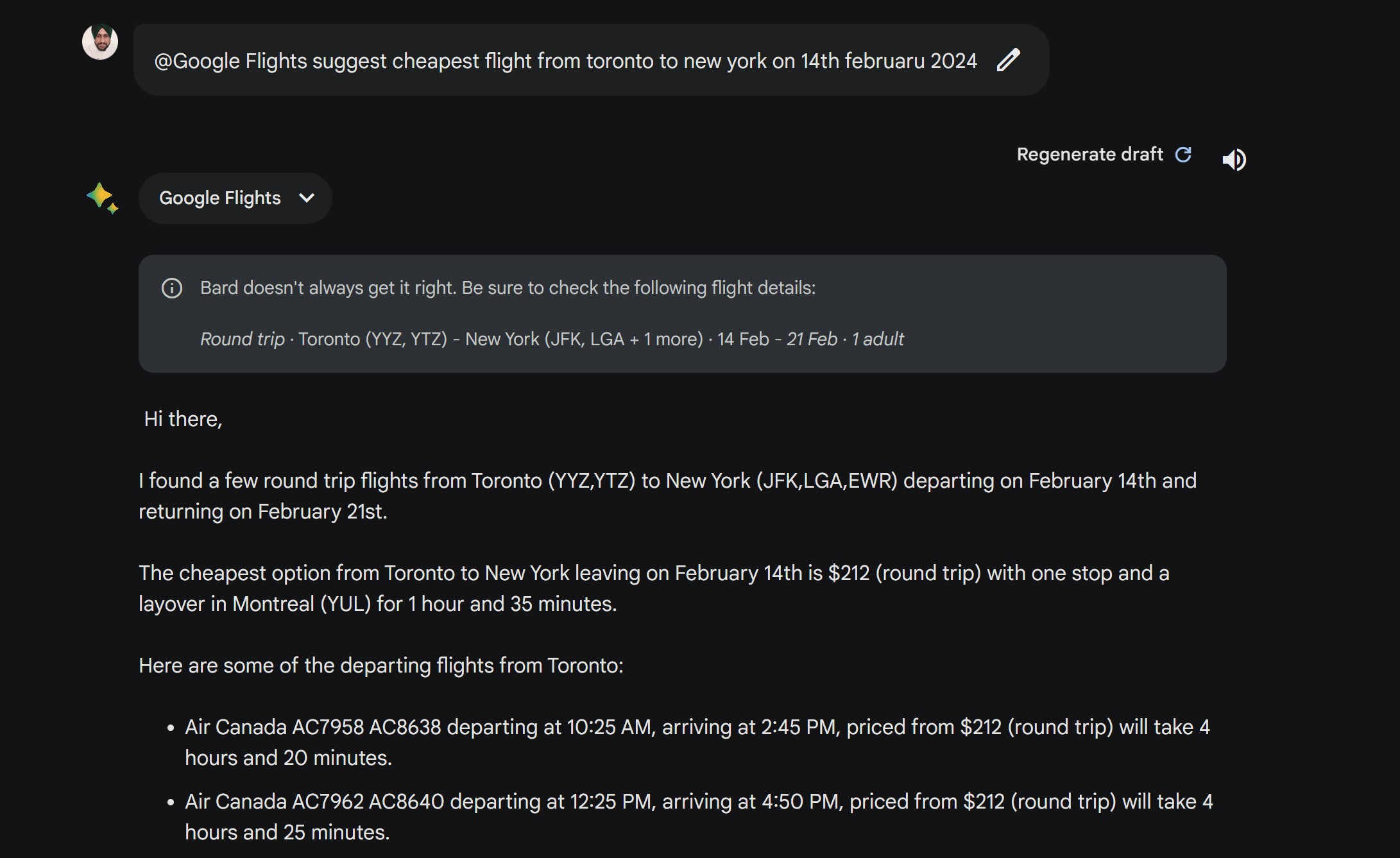Click the pencil icon to edit the prompt
Screen dimensions: 1400x858
click(x=1008, y=60)
